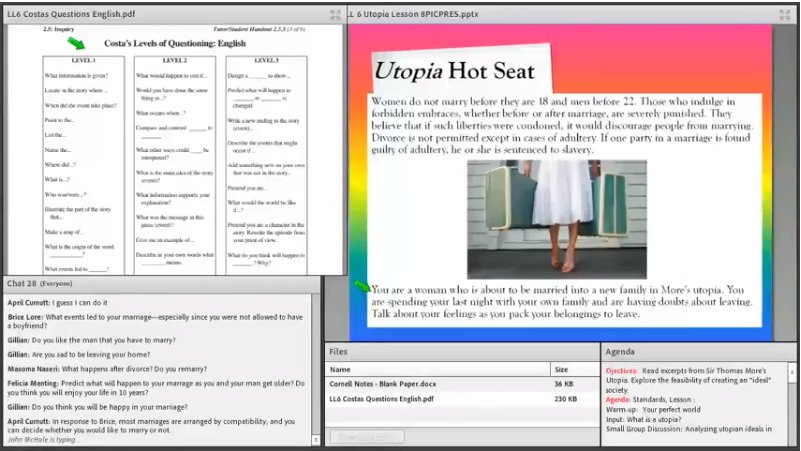Click the 'John McHale is typing' indicator
Viewport: 801px width, 451px height.
42,440
